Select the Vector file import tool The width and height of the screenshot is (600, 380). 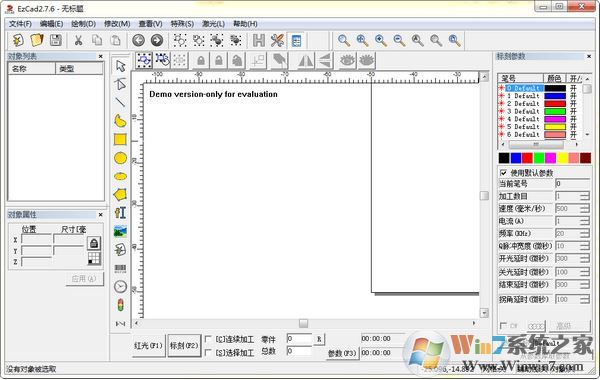pos(120,250)
